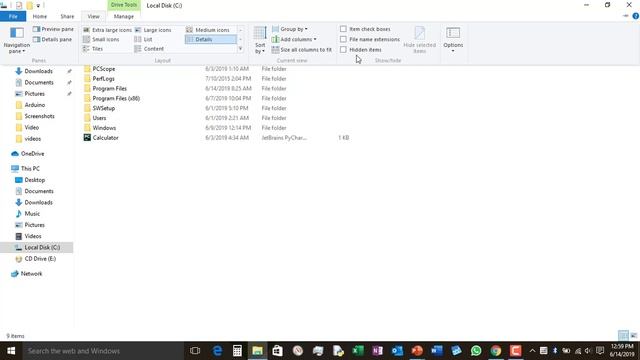Screen dimensions: 640x360
Task: Select the Windows folder in file list
Action: [104, 128]
